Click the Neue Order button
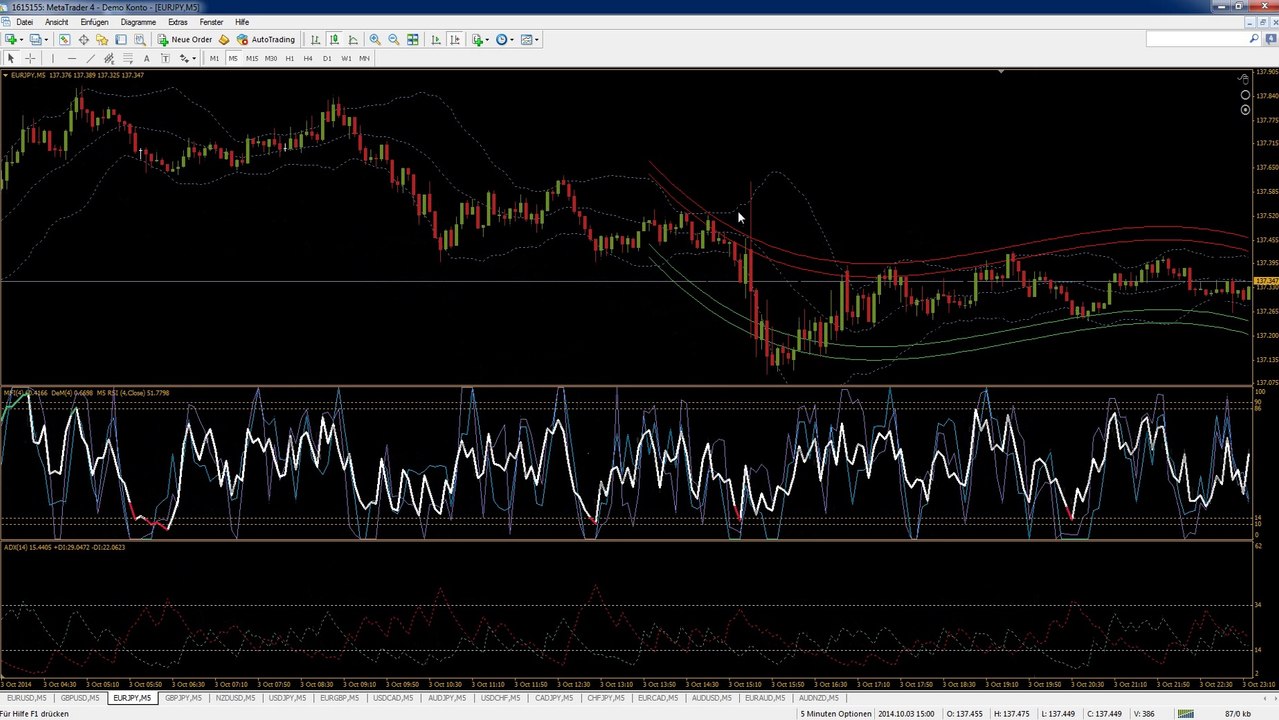Screen dimensions: 1279x720 [185, 40]
